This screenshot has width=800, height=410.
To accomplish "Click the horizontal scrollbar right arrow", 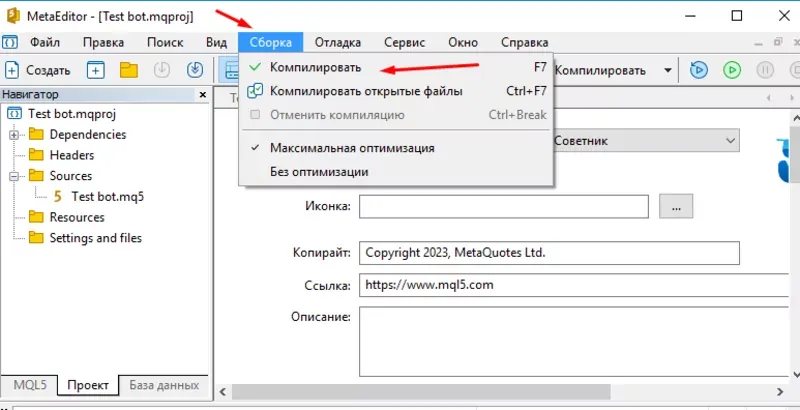I will pos(781,392).
